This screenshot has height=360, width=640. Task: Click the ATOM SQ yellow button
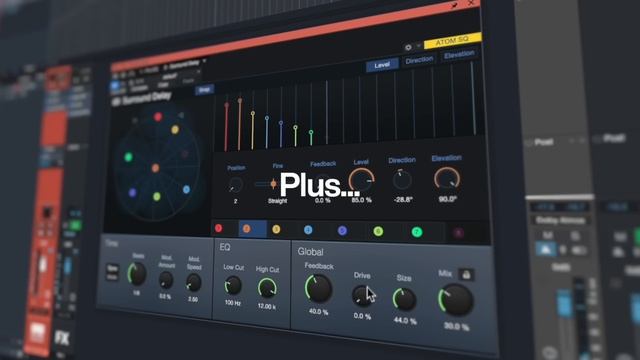point(452,40)
